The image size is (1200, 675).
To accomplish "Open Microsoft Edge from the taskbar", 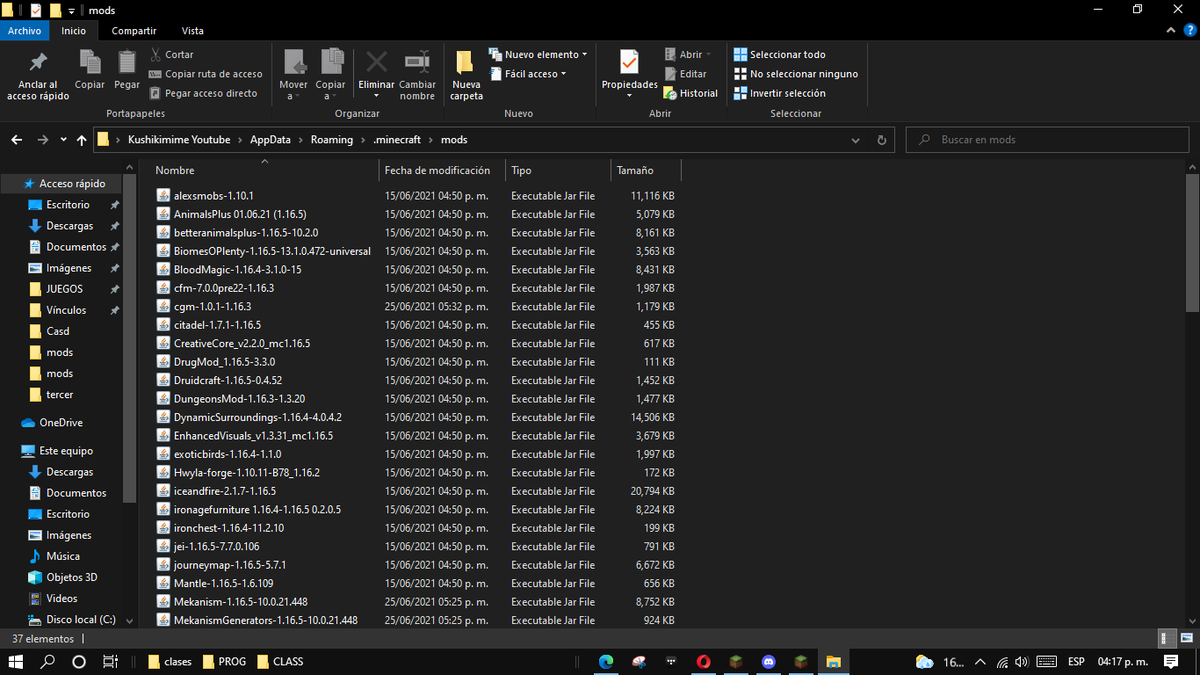I will click(x=606, y=662).
